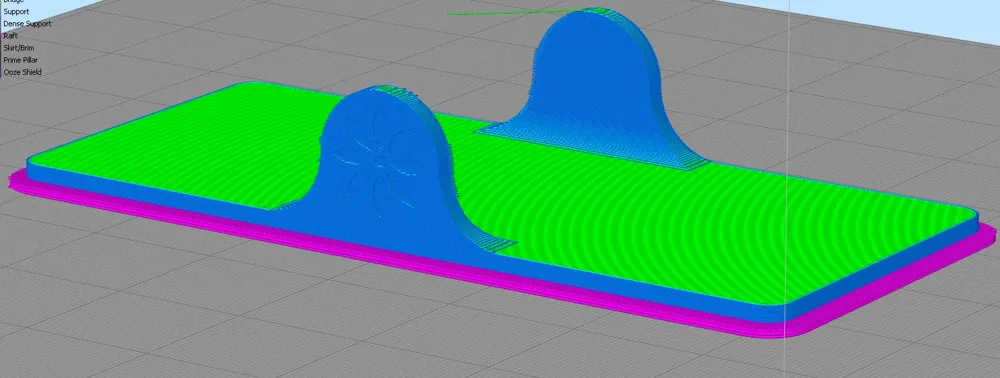Click the Dense Support legend entry
Image resolution: width=1000 pixels, height=378 pixels.
point(27,24)
